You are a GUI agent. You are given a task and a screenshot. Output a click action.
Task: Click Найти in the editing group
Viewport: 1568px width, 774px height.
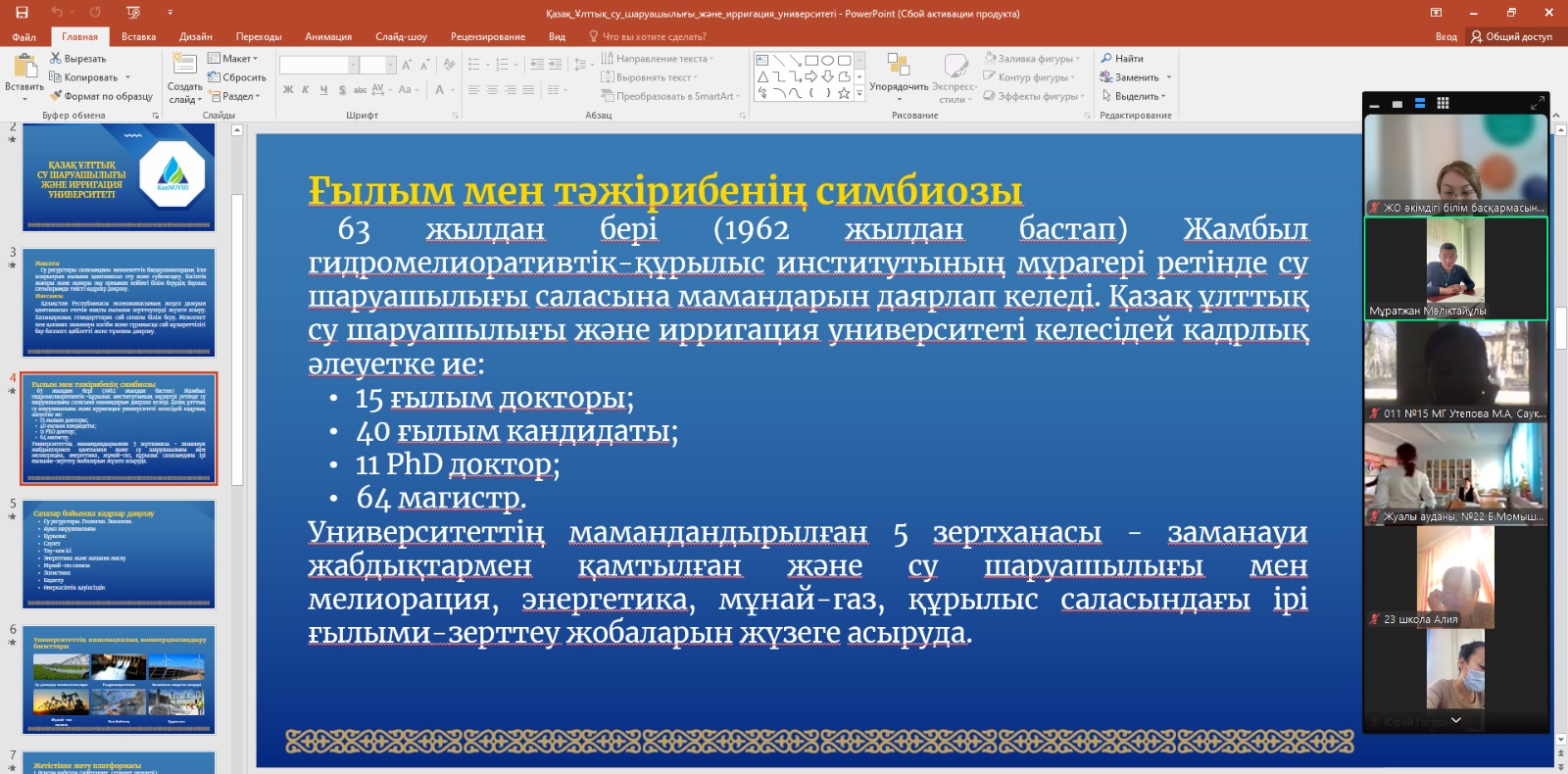tap(1122, 59)
